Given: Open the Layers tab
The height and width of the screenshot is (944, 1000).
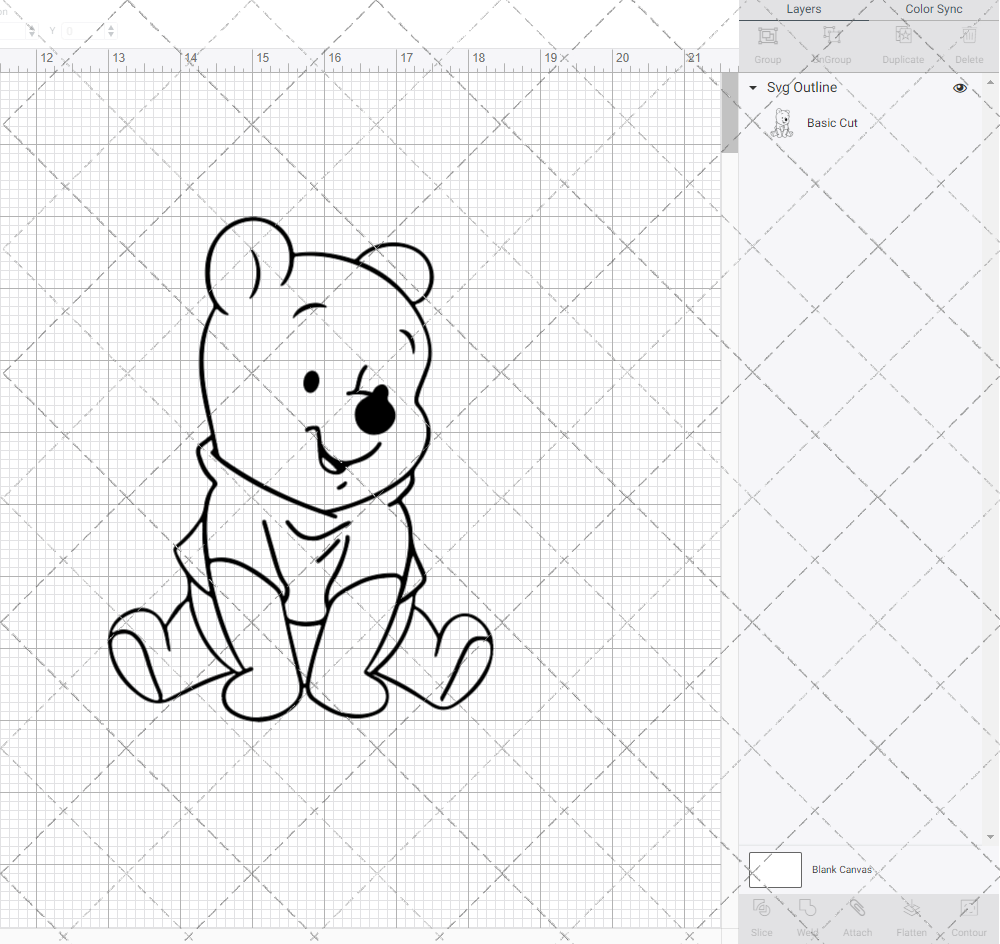Looking at the screenshot, I should 803,9.
